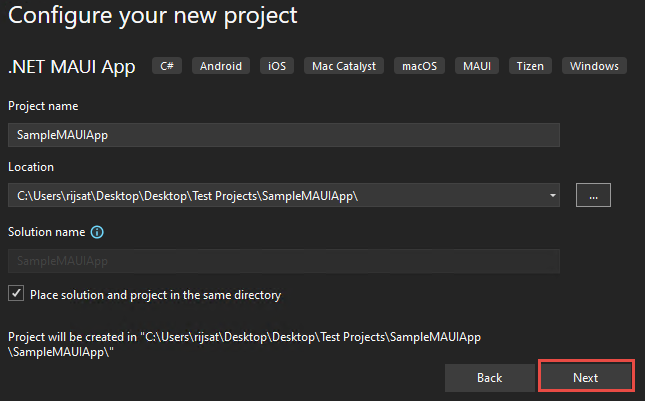Go Back to previous step
This screenshot has height=401, width=645.
[x=490, y=378]
